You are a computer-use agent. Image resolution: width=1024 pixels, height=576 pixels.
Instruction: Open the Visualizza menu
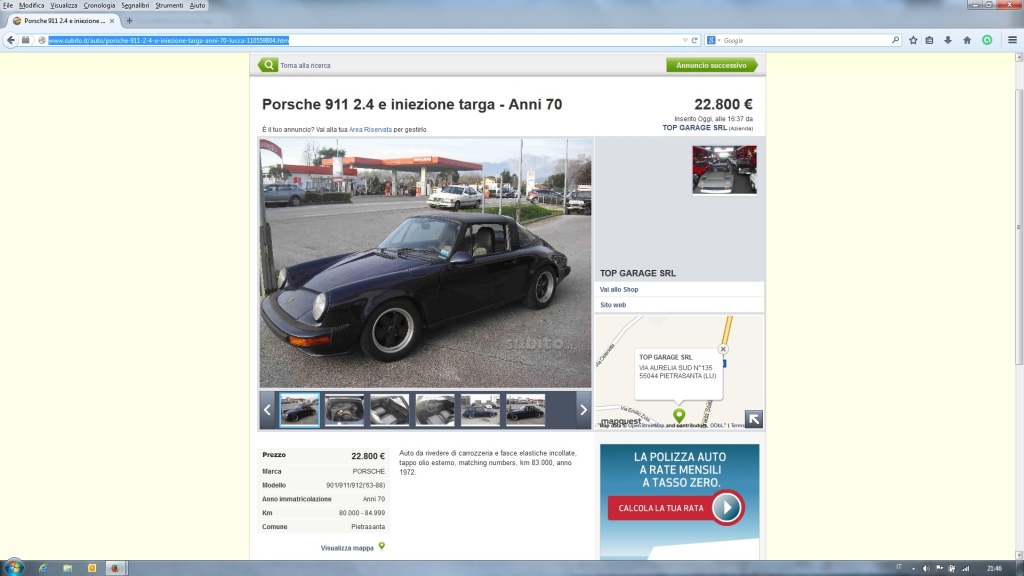click(x=63, y=5)
